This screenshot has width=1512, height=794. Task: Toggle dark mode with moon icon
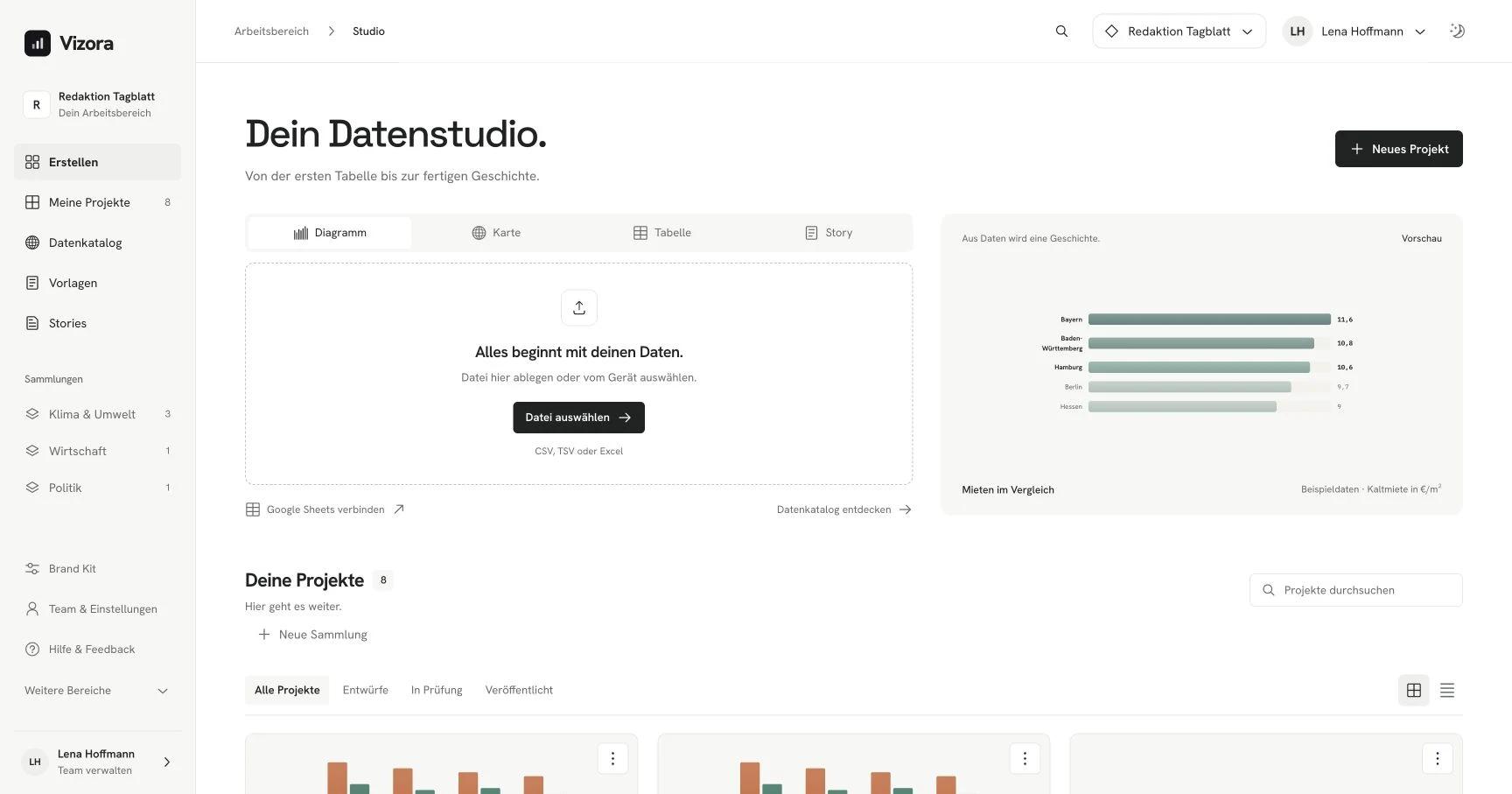1457,31
